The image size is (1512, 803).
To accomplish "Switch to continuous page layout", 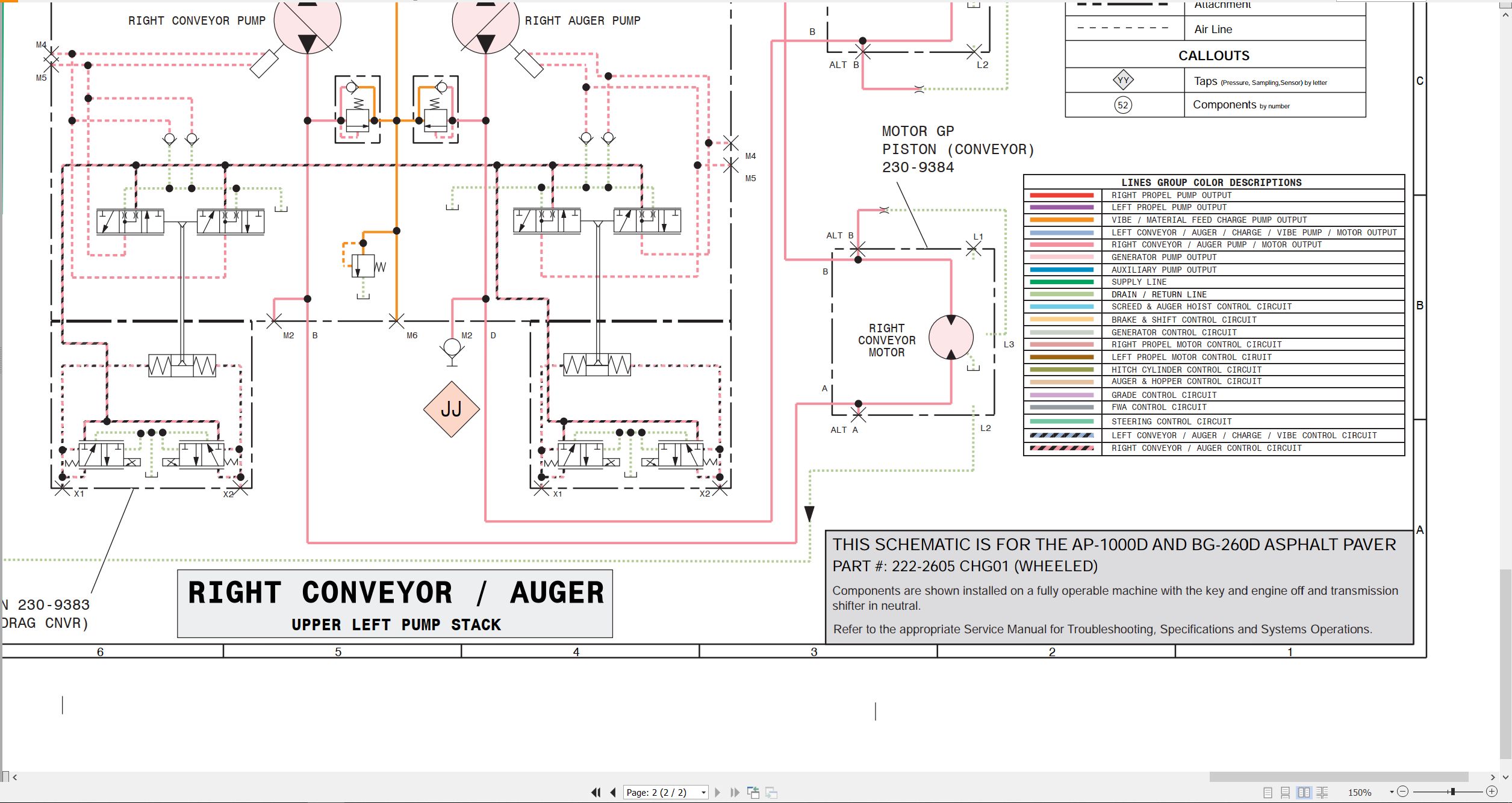I will [x=1285, y=792].
